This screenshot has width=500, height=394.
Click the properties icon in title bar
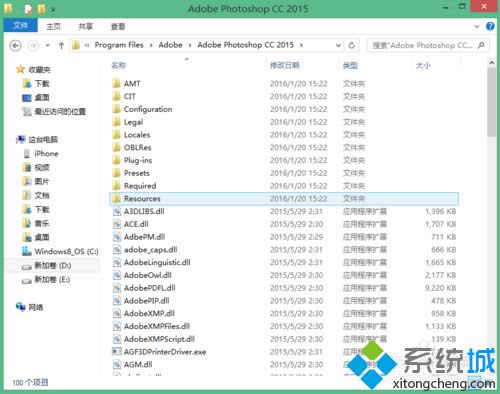click(x=29, y=9)
